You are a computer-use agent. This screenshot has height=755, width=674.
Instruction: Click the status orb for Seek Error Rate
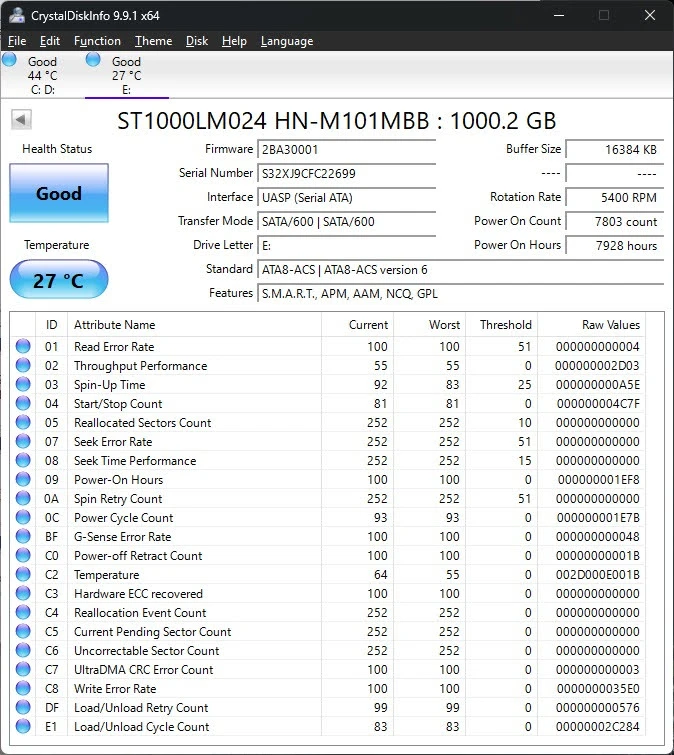click(x=23, y=441)
